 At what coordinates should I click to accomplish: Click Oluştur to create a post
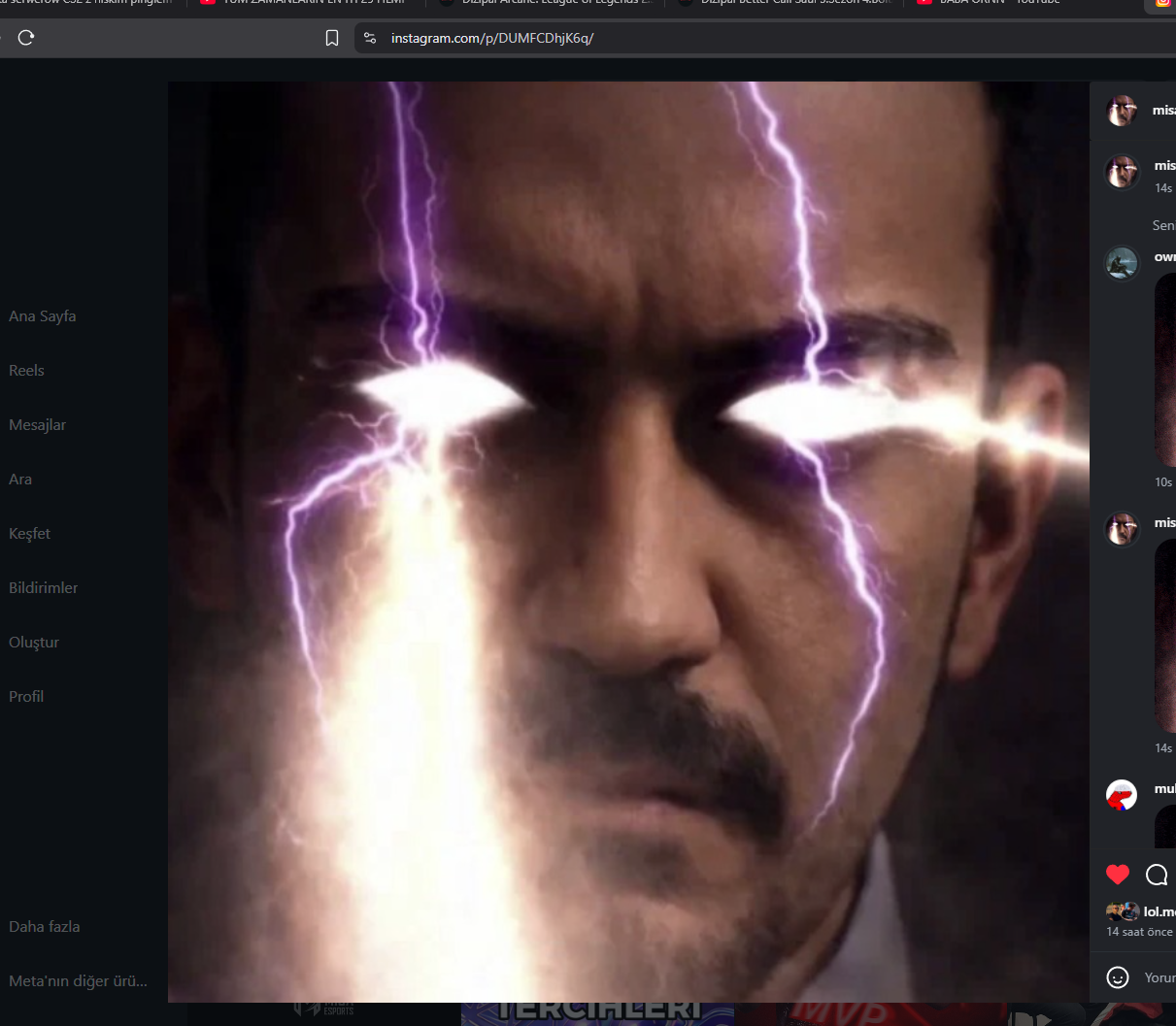tap(34, 643)
